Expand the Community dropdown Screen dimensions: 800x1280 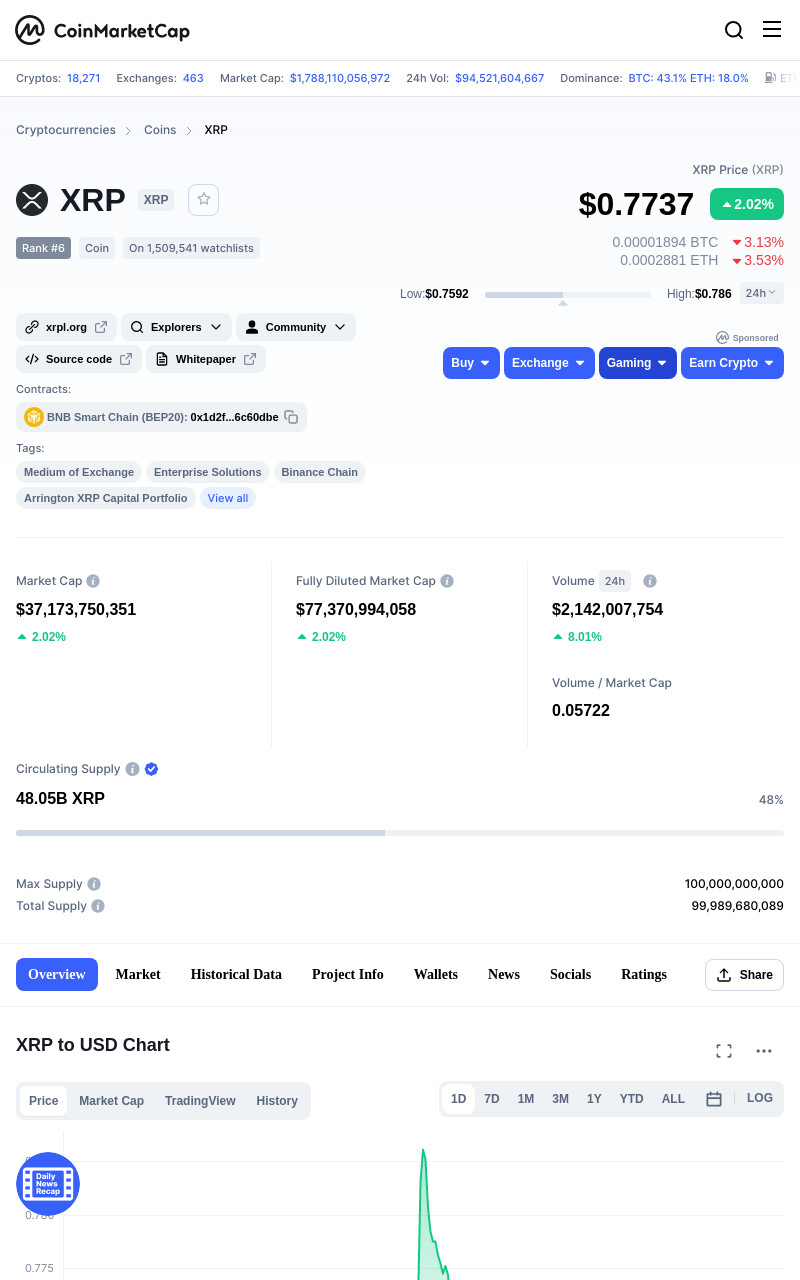coord(296,327)
